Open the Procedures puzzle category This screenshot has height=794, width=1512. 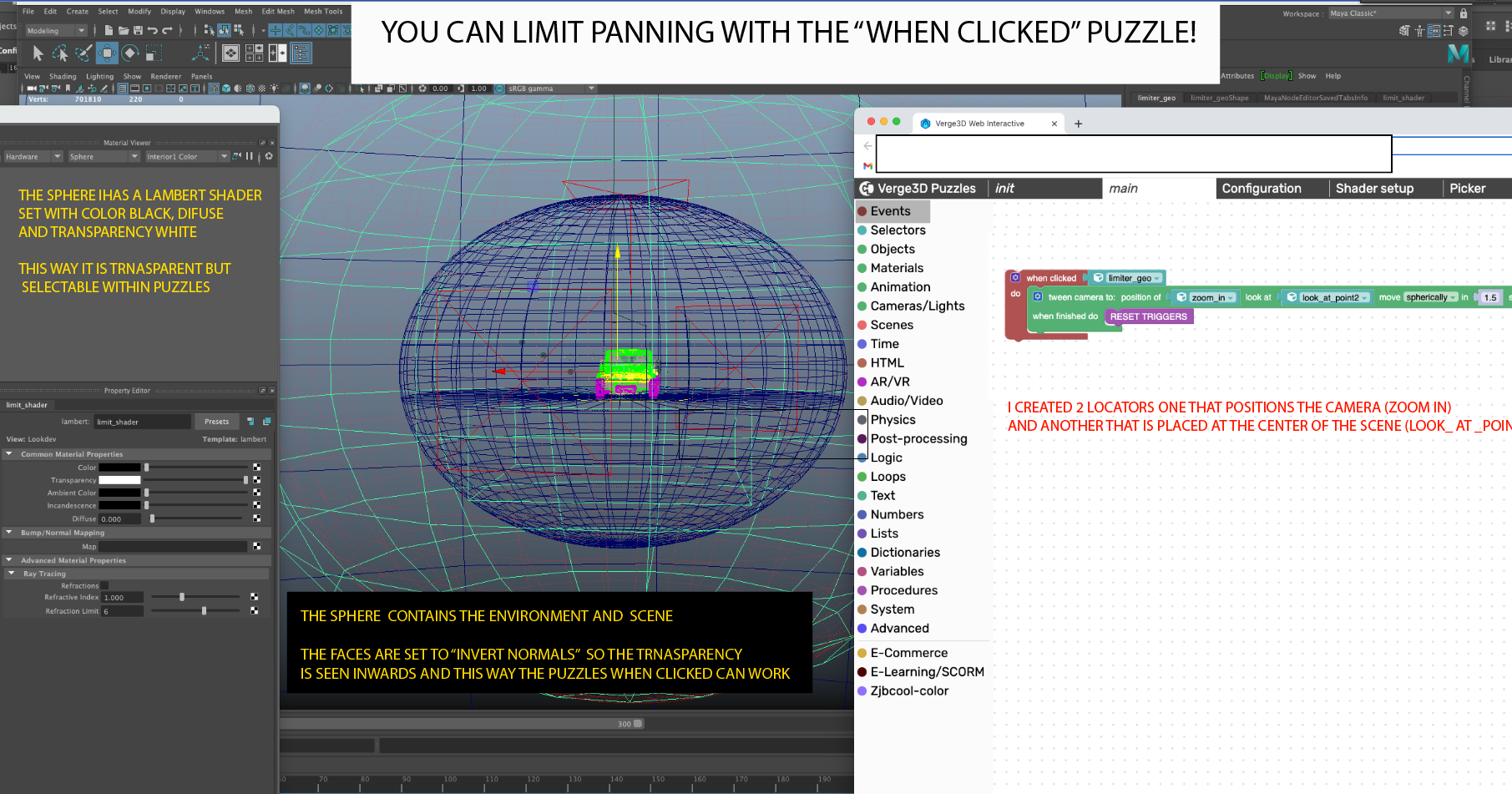point(903,590)
